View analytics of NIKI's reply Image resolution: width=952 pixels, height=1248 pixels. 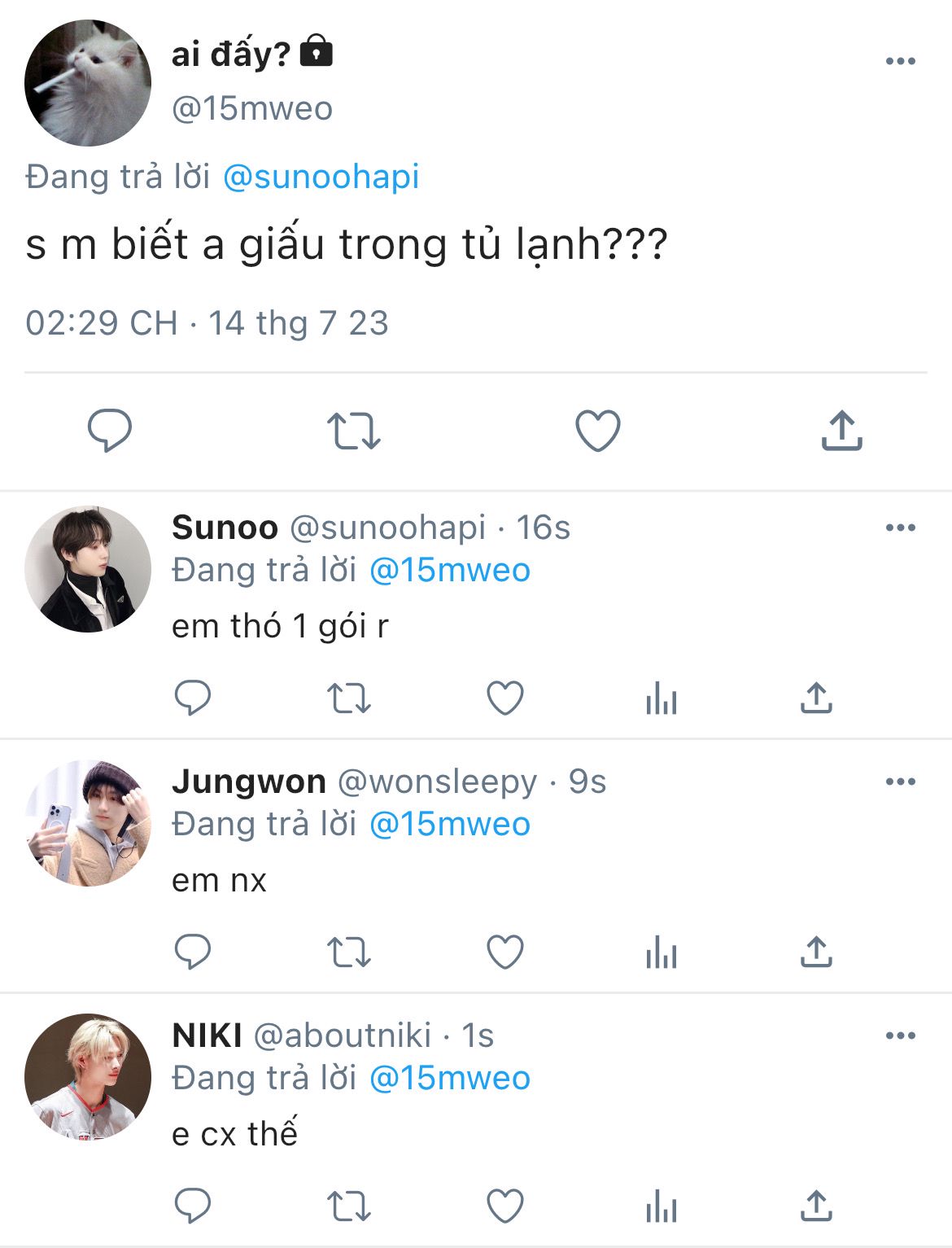(x=661, y=1206)
